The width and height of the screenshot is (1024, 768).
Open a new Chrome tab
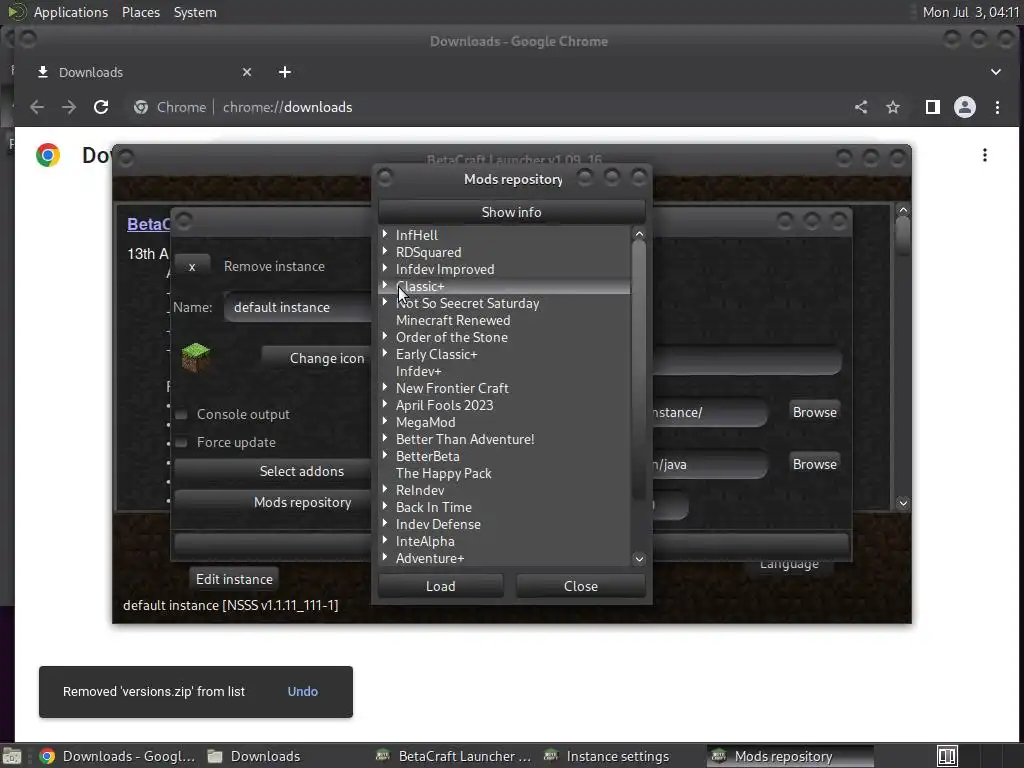(x=285, y=72)
